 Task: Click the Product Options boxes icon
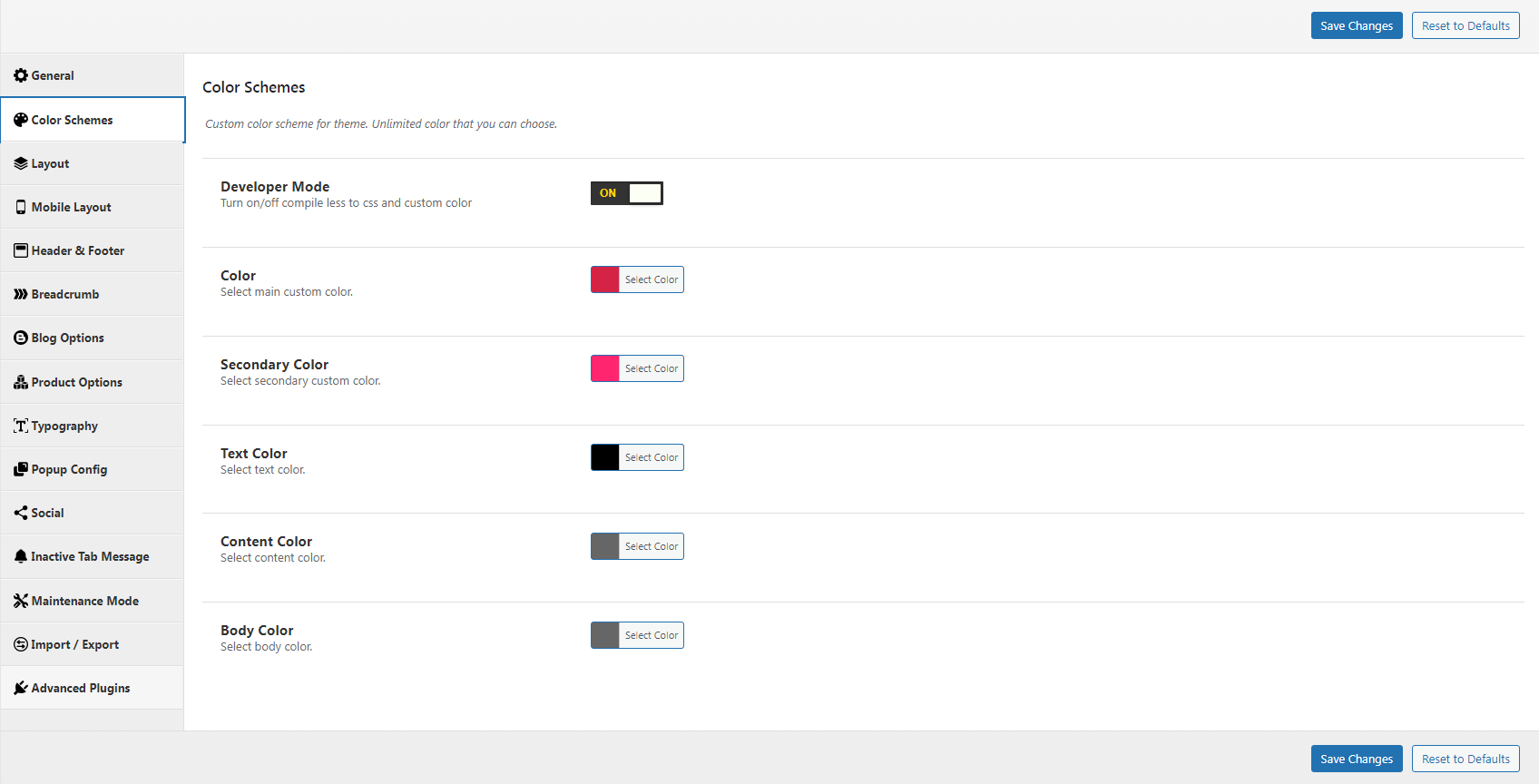21,382
